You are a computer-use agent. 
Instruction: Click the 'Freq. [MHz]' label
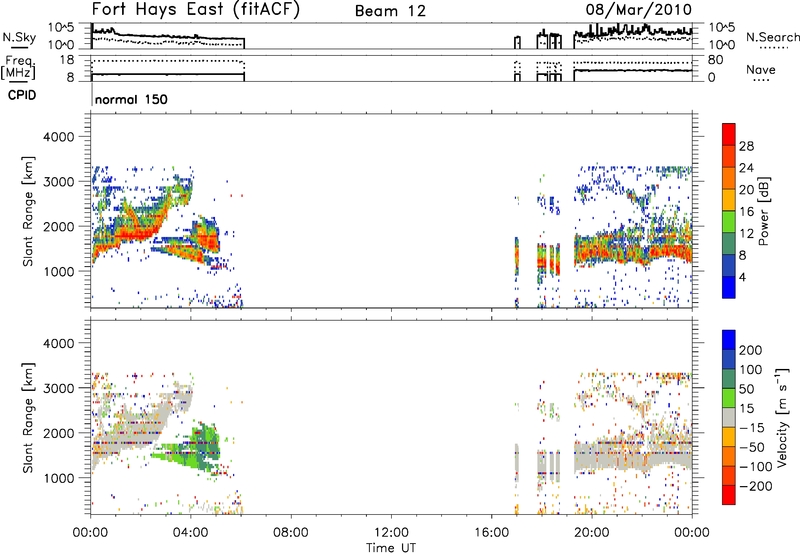(x=19, y=67)
